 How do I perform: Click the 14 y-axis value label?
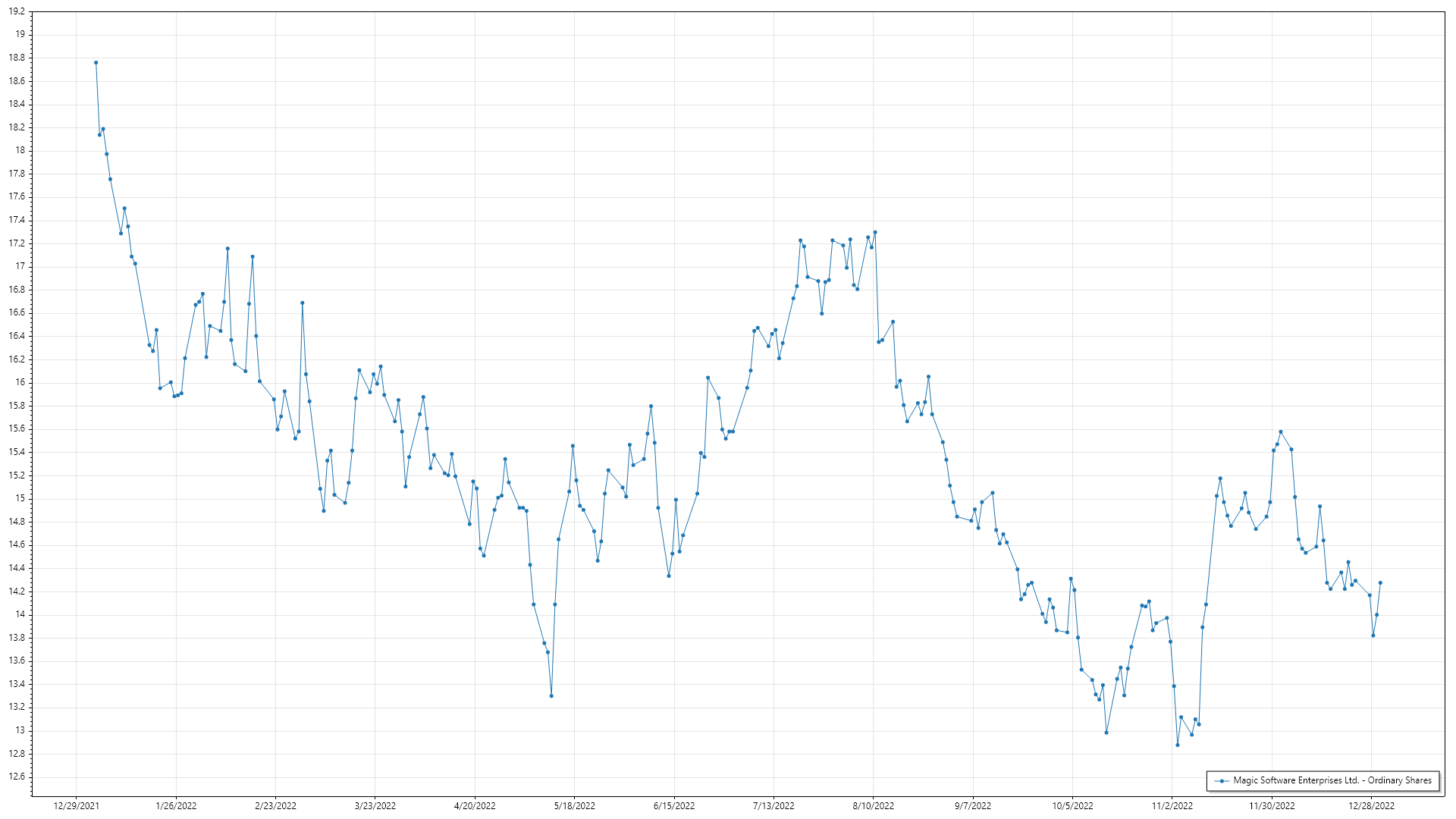click(20, 614)
